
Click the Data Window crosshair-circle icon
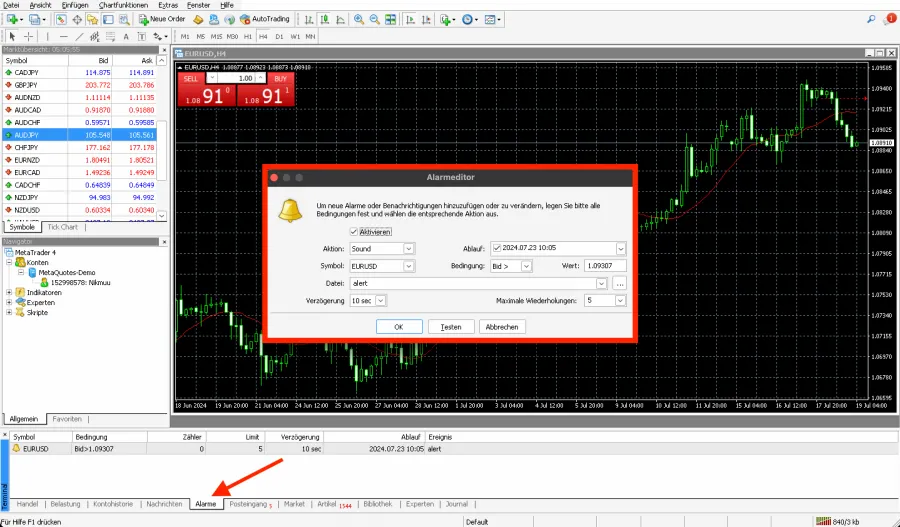click(77, 20)
